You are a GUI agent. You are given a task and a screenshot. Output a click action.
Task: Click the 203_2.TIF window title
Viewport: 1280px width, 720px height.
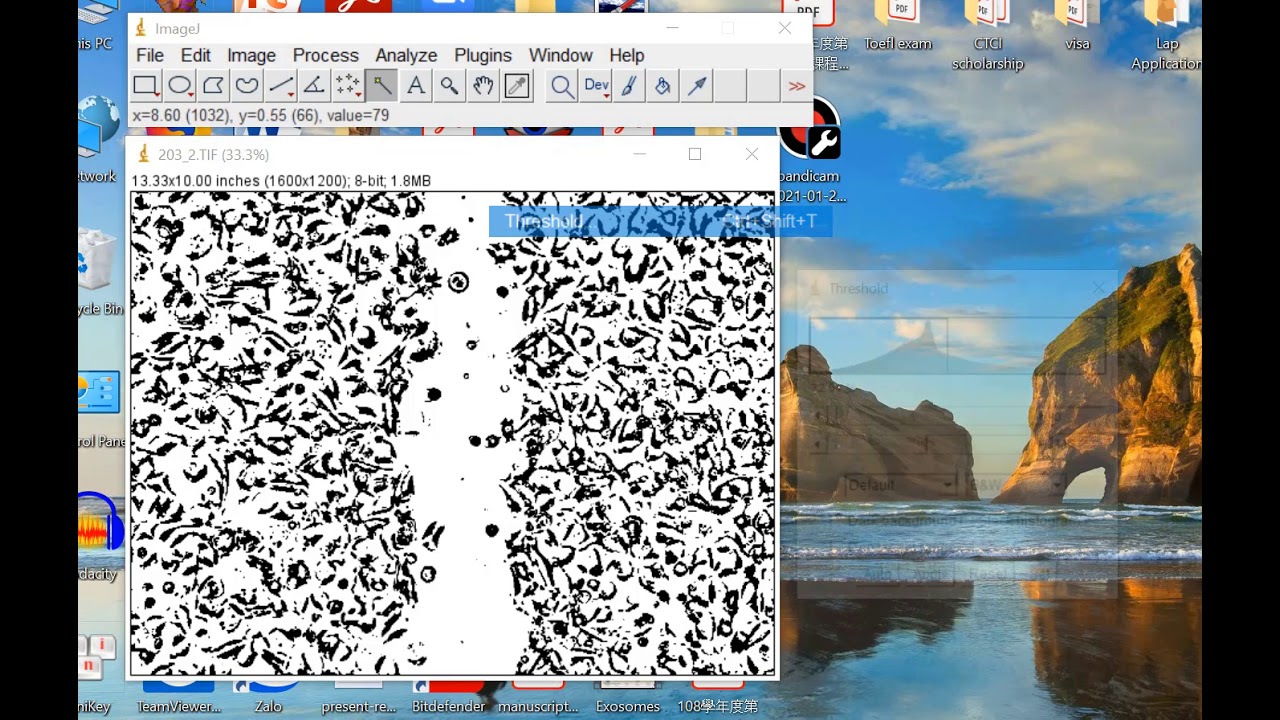[x=213, y=154]
